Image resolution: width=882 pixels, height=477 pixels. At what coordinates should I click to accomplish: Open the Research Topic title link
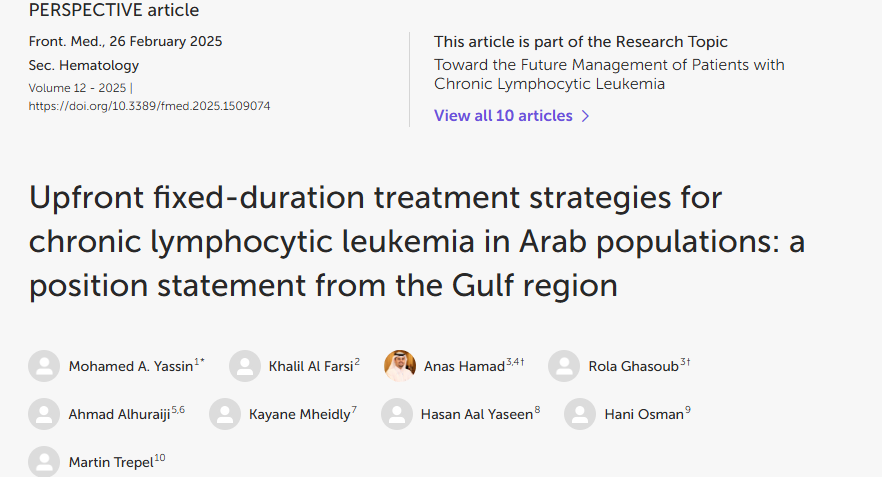(x=608, y=74)
